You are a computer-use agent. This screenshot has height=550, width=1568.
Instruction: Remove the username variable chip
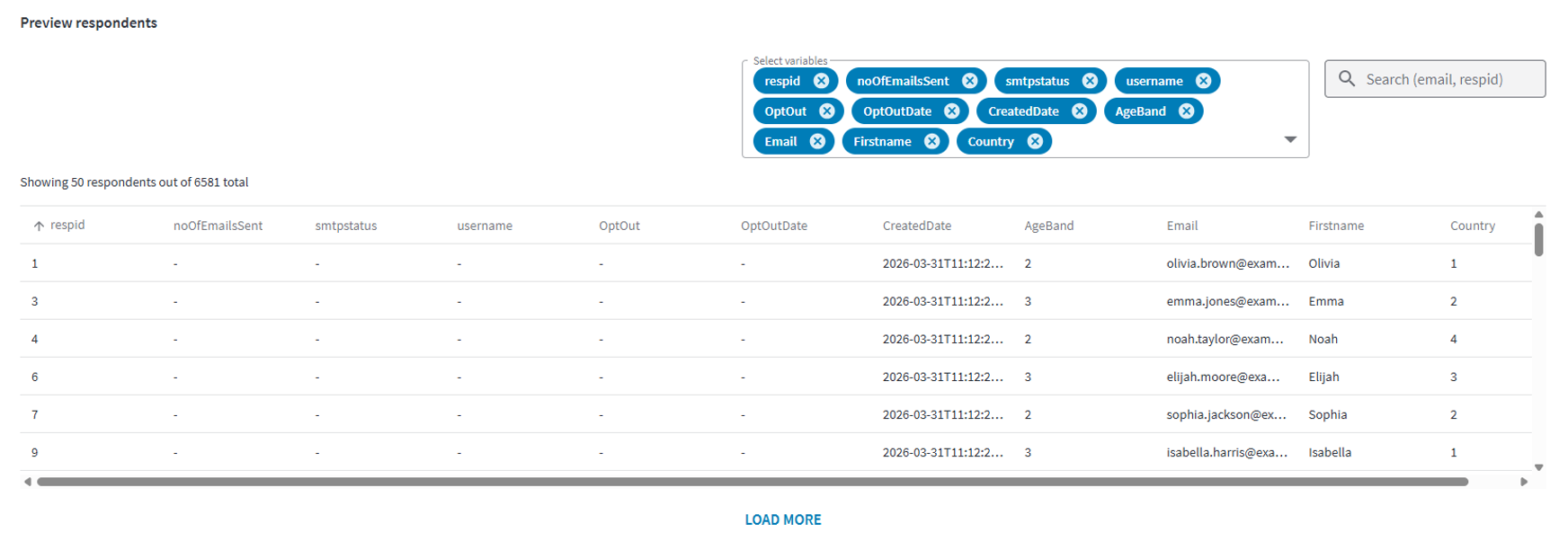pos(1203,81)
